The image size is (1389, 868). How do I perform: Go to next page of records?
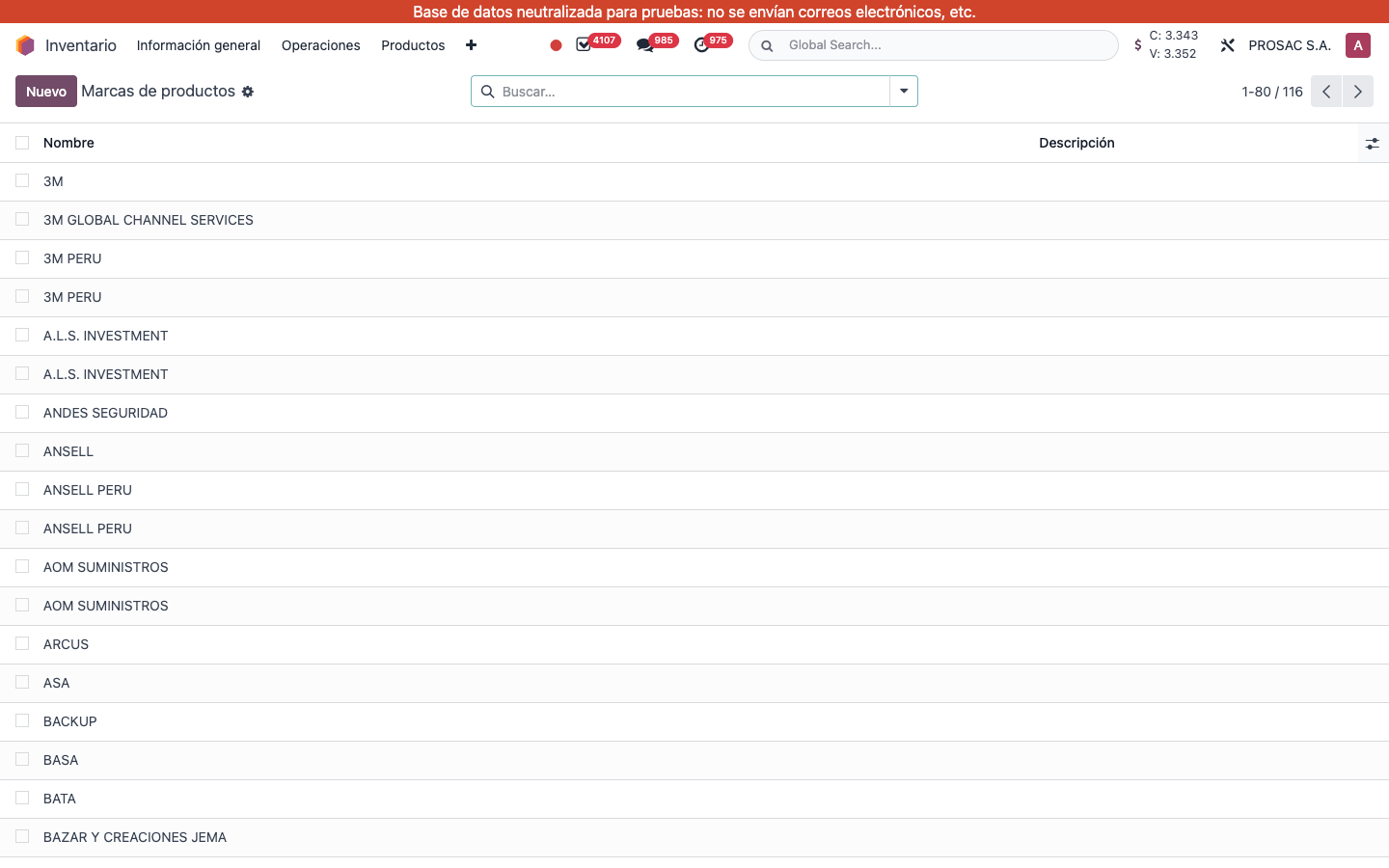click(x=1358, y=92)
